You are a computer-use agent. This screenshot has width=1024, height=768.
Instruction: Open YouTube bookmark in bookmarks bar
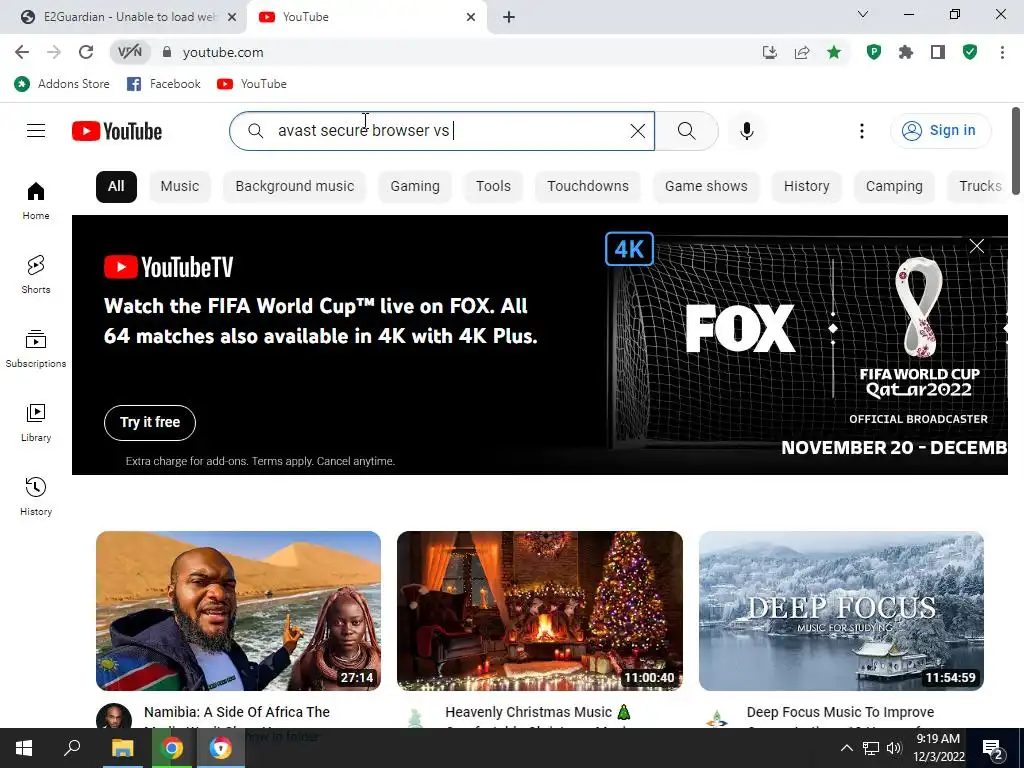coord(252,84)
